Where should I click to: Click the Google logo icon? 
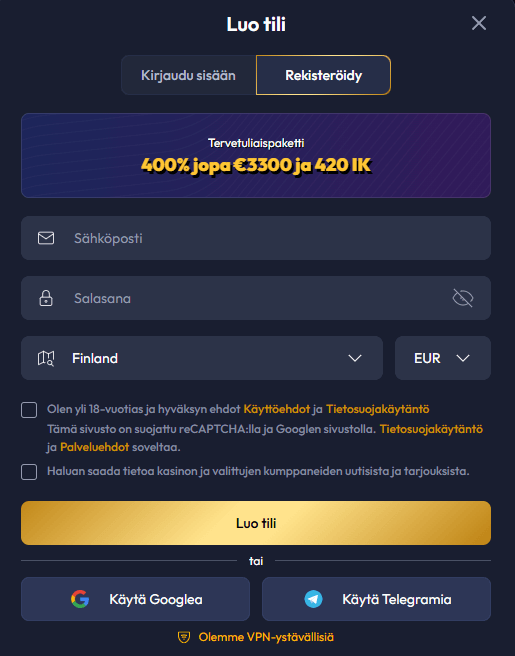(80, 599)
